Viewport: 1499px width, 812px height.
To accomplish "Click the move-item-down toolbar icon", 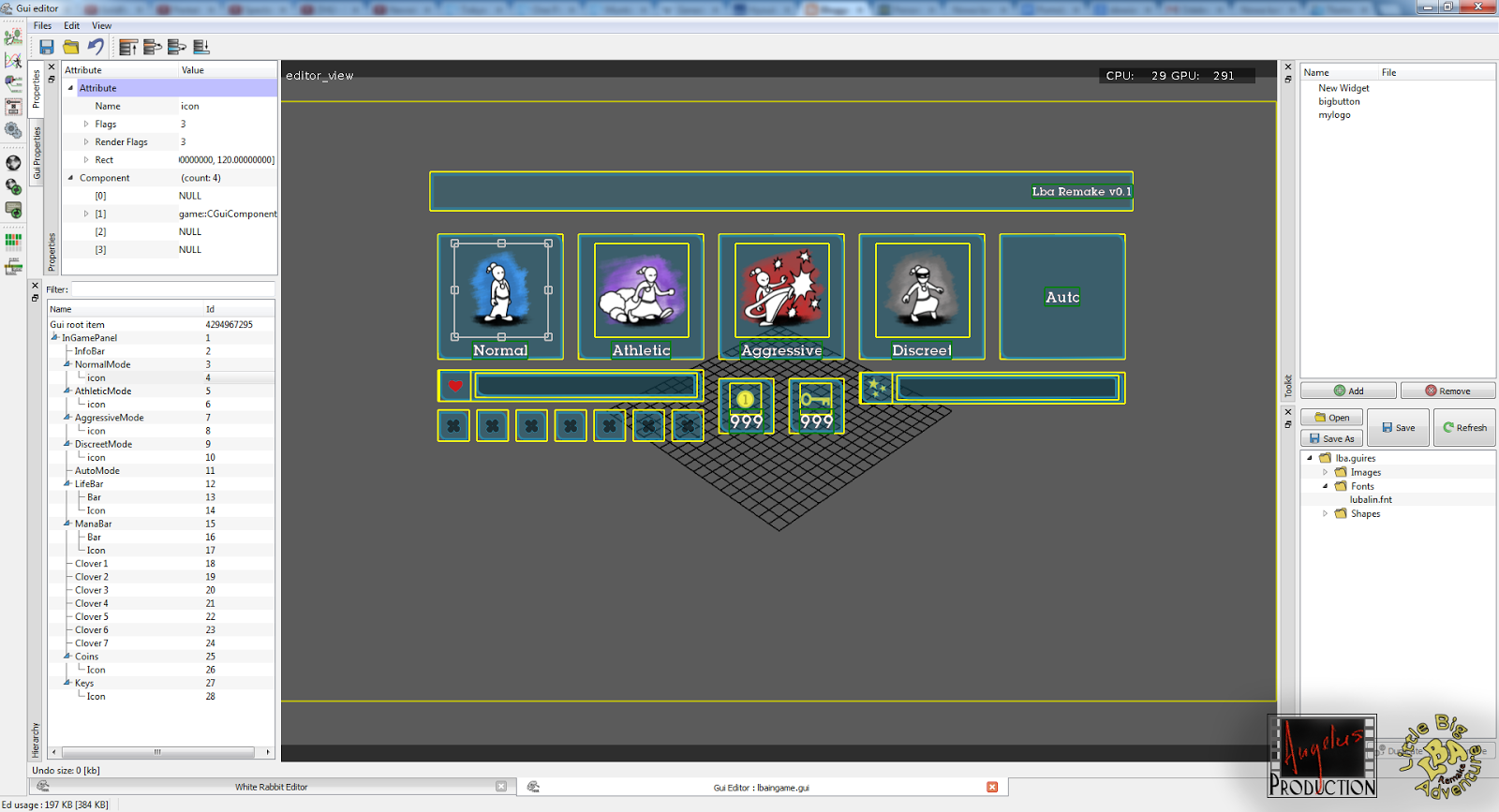I will click(201, 47).
